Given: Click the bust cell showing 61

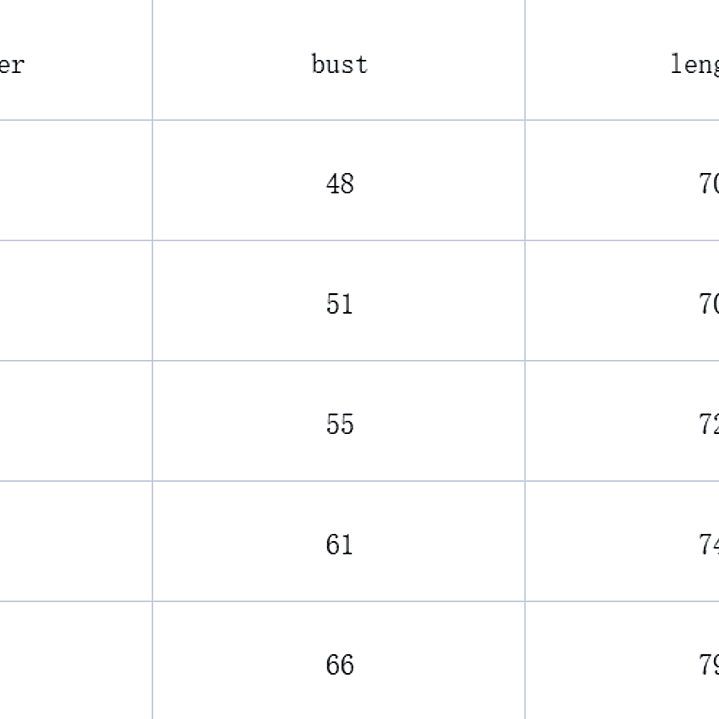Looking at the screenshot, I should (x=339, y=544).
